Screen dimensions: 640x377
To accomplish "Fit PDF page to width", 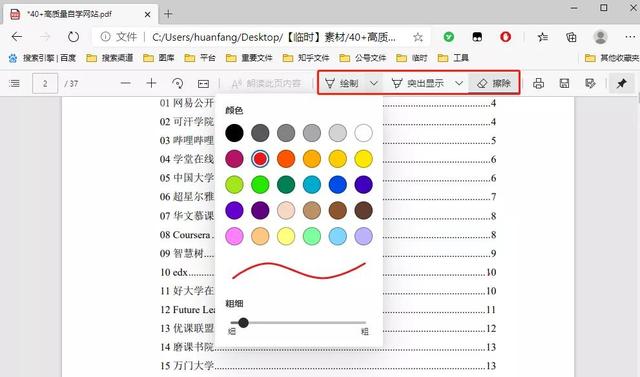I will (203, 84).
